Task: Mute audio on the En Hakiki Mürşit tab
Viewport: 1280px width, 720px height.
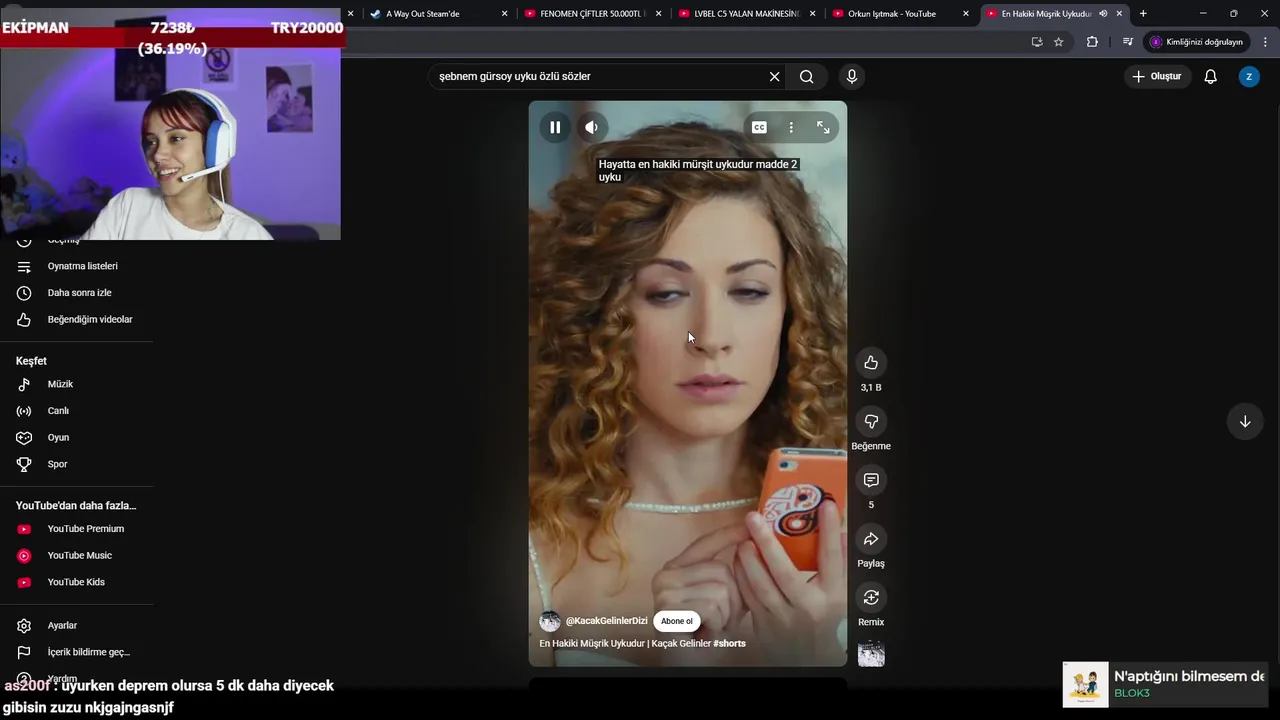Action: [x=1103, y=14]
